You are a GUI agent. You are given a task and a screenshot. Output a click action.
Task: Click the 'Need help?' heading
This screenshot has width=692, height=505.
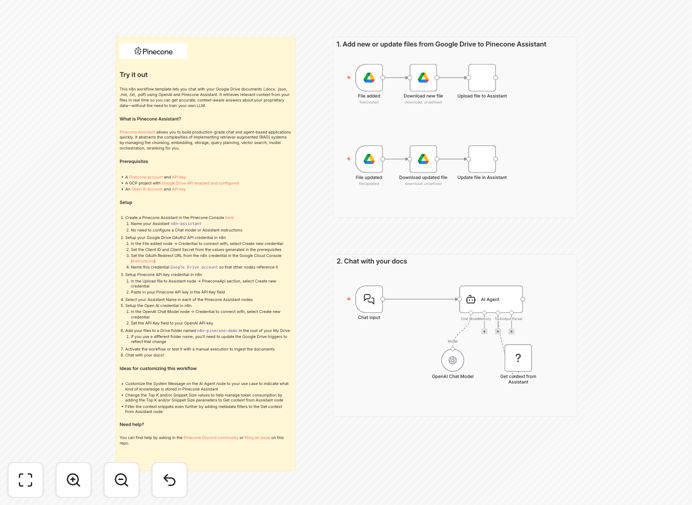point(132,424)
